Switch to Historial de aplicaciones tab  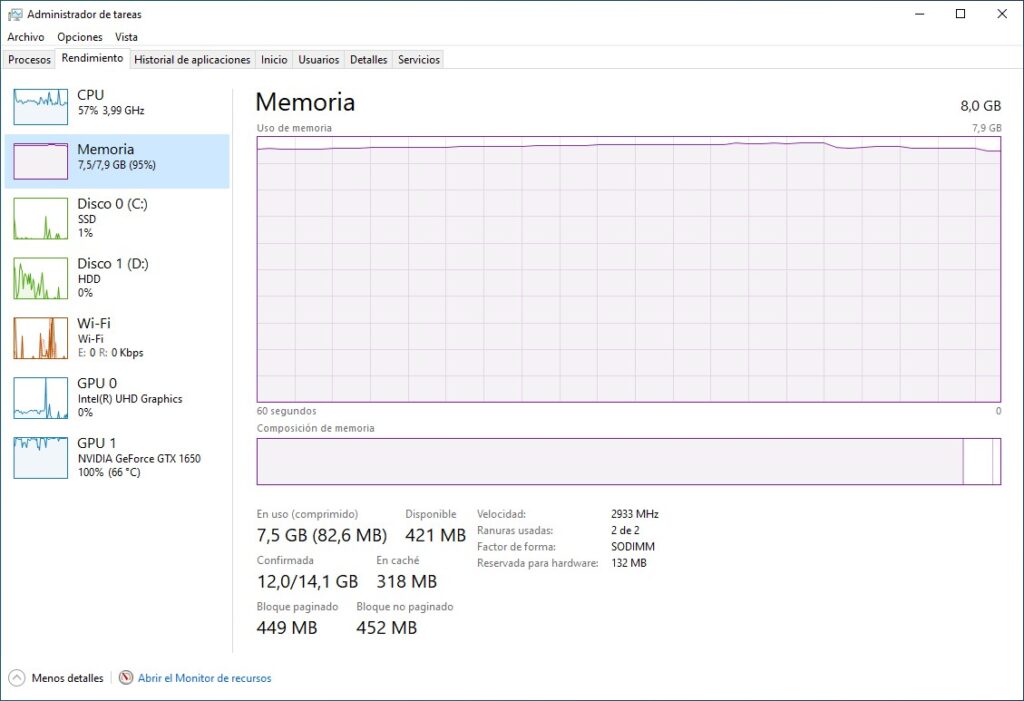(x=192, y=59)
